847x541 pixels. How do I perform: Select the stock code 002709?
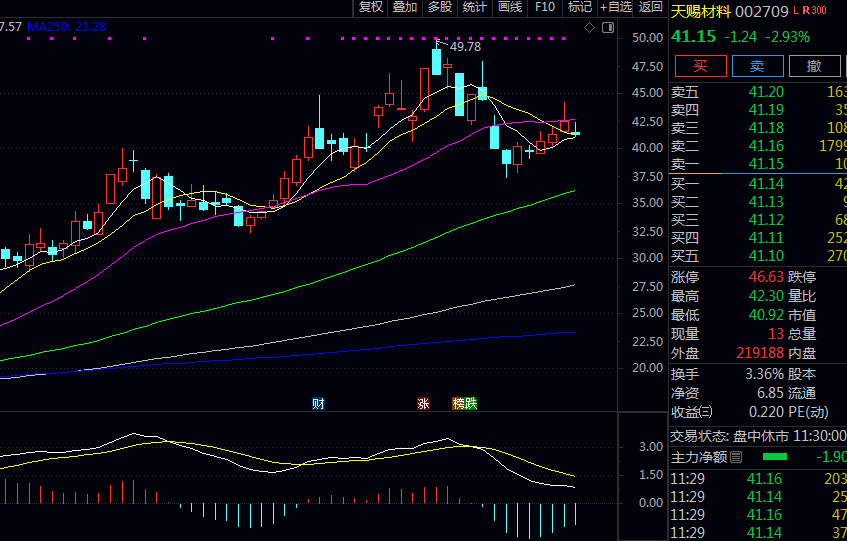pos(762,11)
